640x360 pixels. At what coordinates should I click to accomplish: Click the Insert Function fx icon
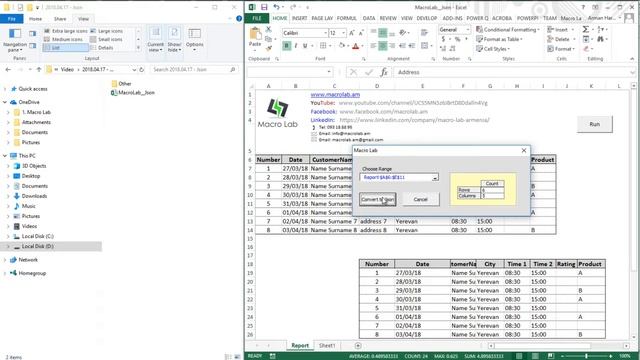click(384, 72)
